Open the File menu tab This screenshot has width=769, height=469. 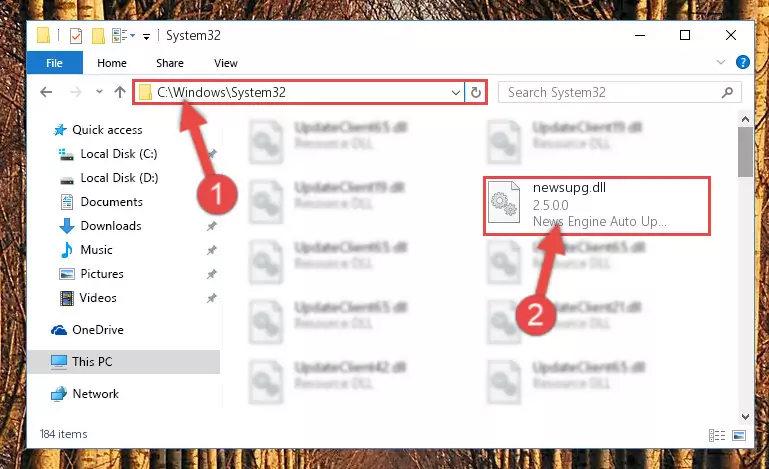[54, 63]
